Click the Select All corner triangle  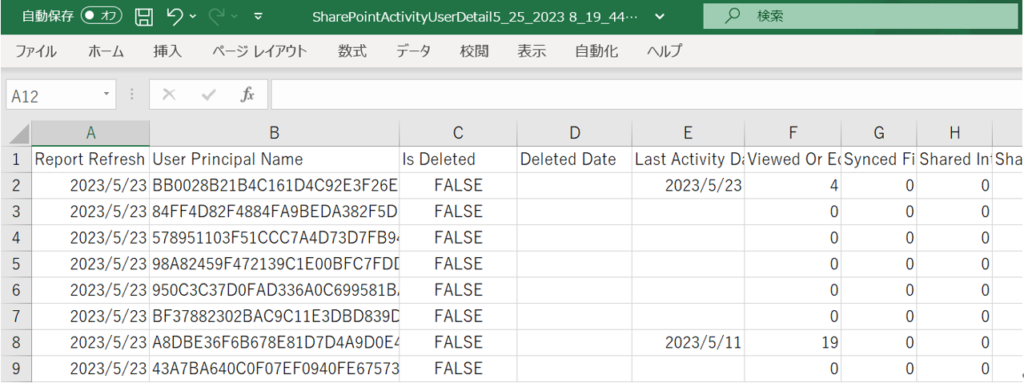pos(16,133)
